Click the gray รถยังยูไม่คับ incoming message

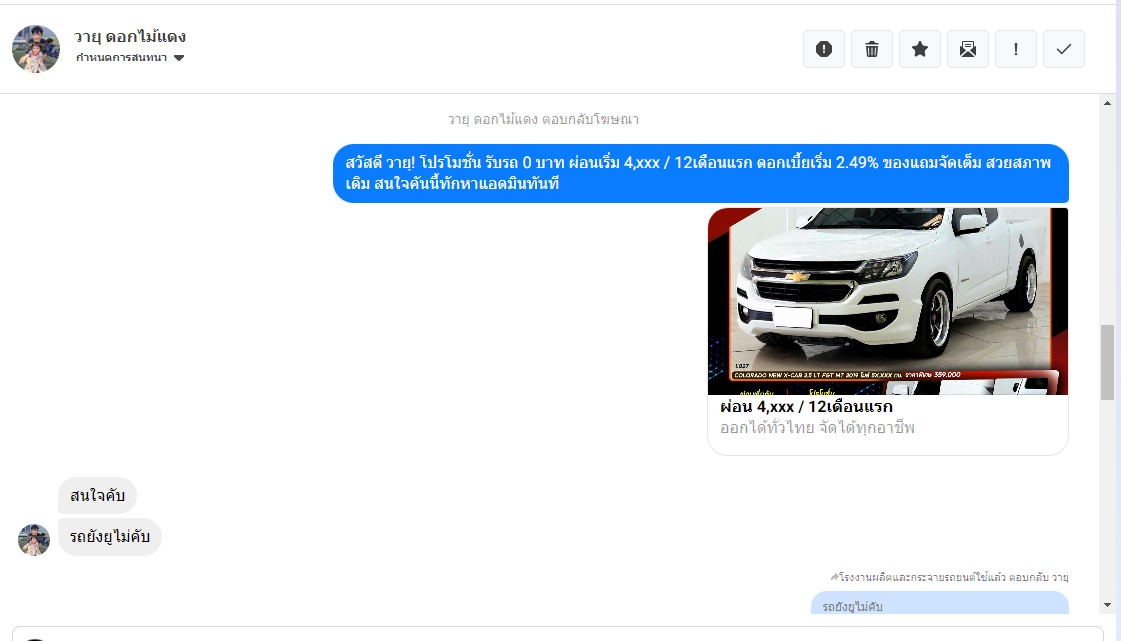pyautogui.click(x=110, y=537)
